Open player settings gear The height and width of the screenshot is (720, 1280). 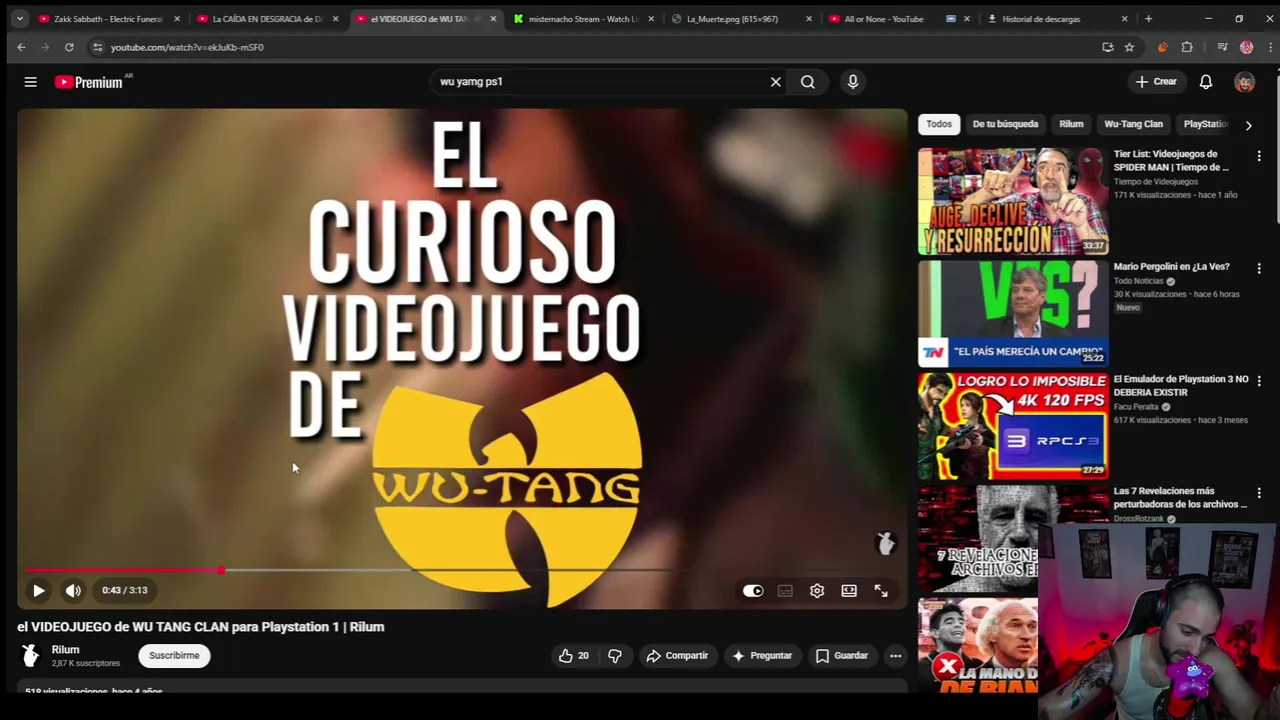coord(817,591)
